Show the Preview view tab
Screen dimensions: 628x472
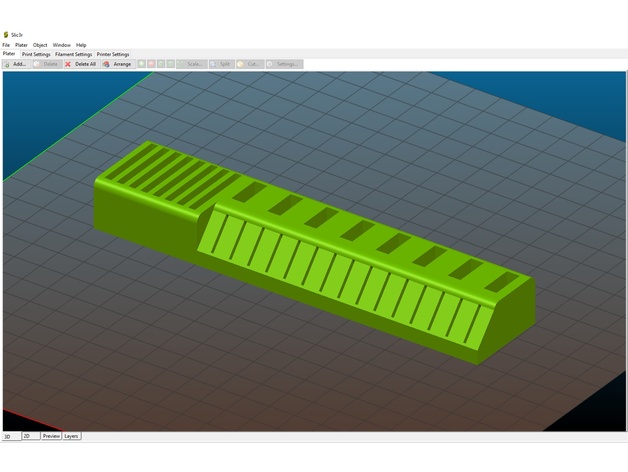pos(51,436)
